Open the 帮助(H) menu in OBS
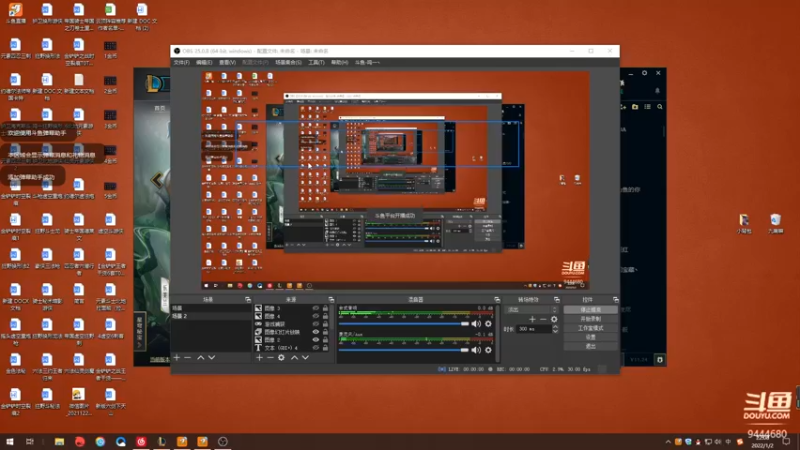800x450 pixels. pos(340,62)
